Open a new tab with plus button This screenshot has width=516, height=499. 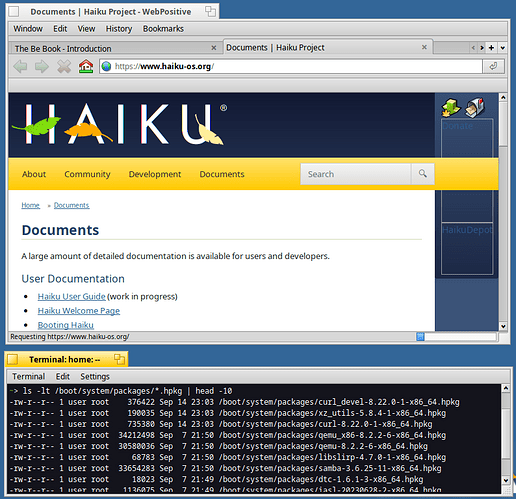click(491, 48)
